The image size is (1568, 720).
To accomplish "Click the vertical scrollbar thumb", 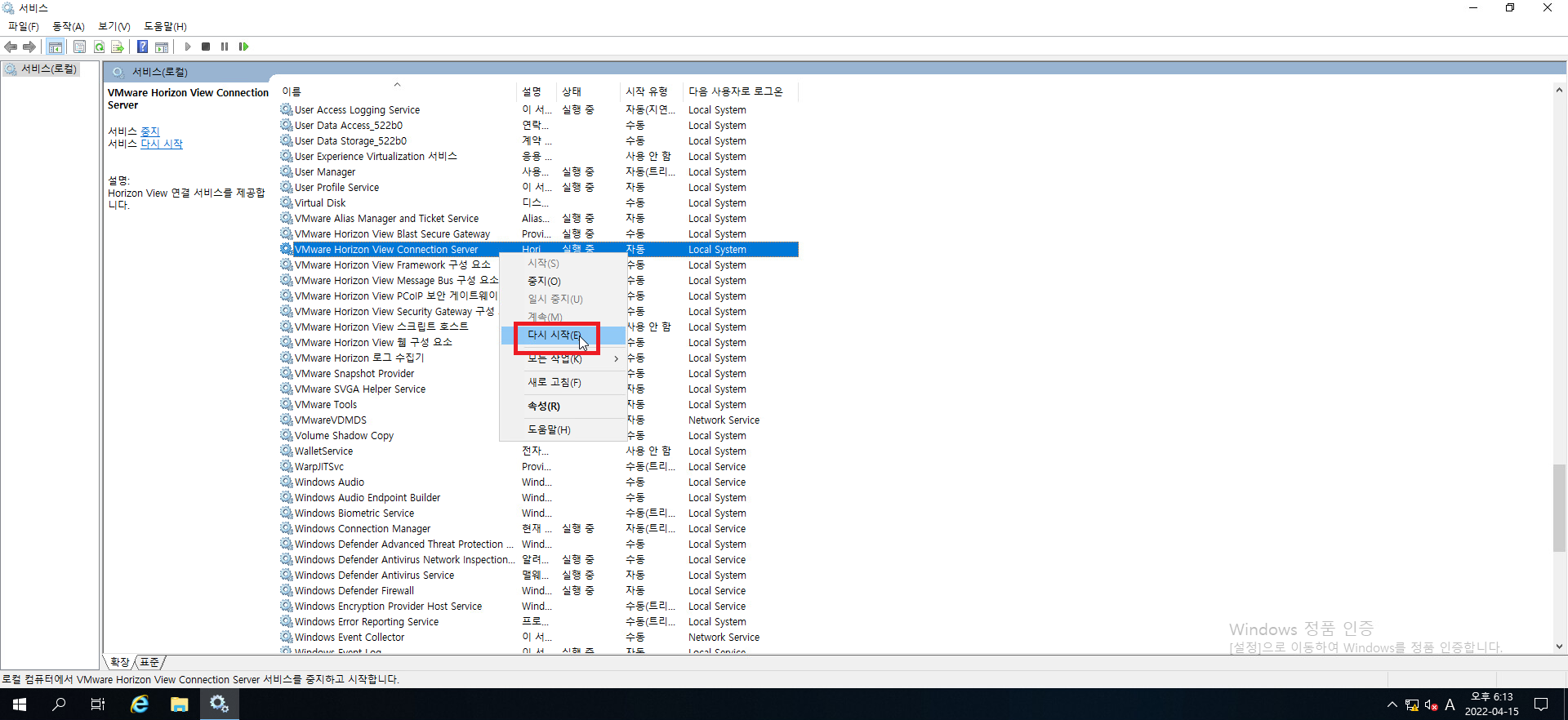I will pos(1559,508).
